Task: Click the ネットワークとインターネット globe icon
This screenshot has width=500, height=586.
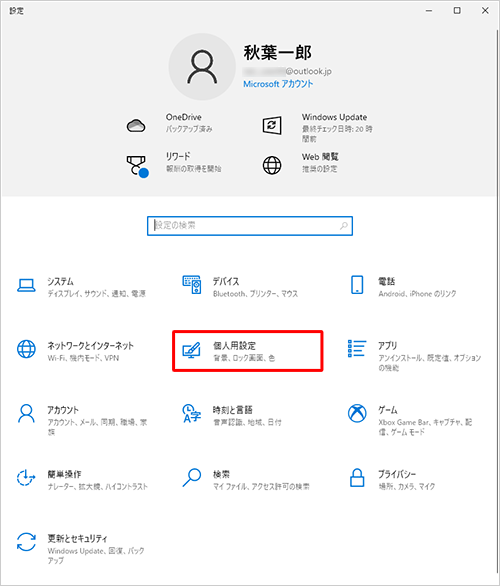Action: coord(27,349)
